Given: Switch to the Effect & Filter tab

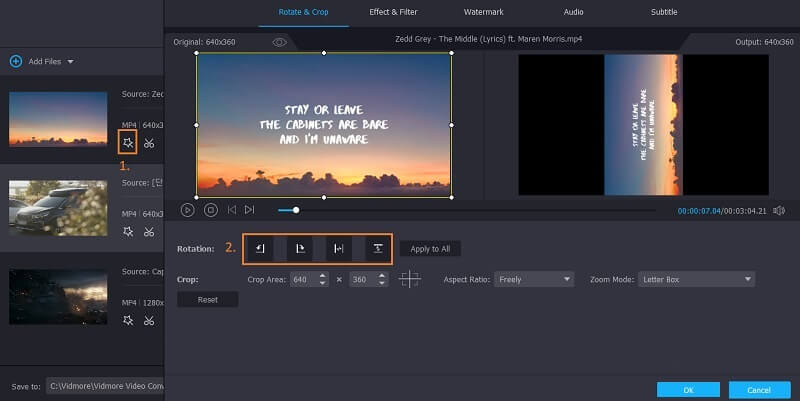Looking at the screenshot, I should click(393, 12).
